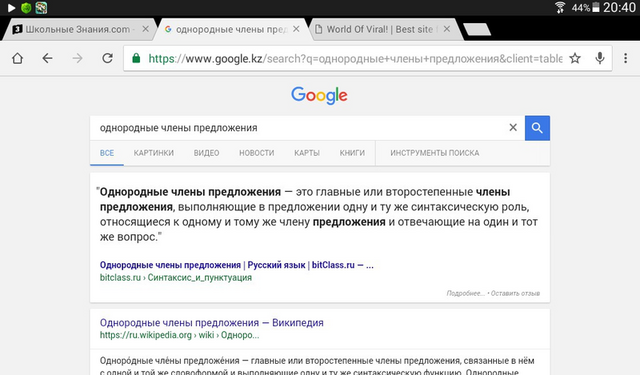Select the ВИДЕО search filter
This screenshot has width=640, height=375.
tap(207, 153)
